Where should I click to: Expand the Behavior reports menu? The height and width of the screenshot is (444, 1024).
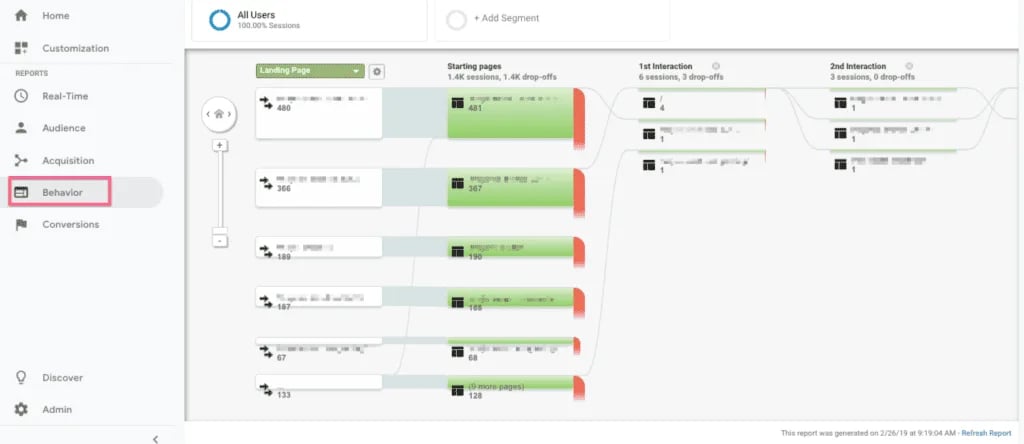point(62,192)
